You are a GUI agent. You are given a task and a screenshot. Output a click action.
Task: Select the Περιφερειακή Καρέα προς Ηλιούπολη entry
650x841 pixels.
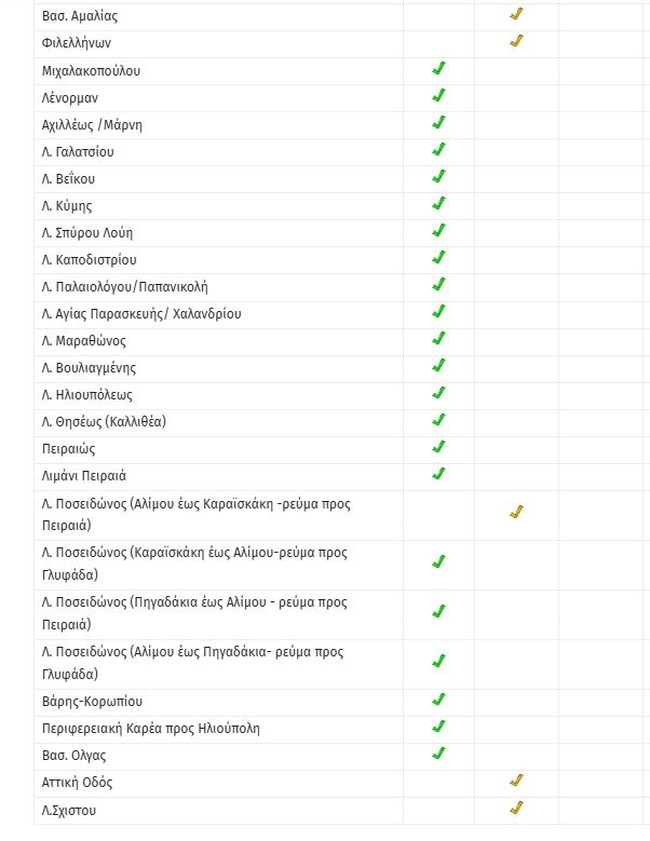point(151,728)
